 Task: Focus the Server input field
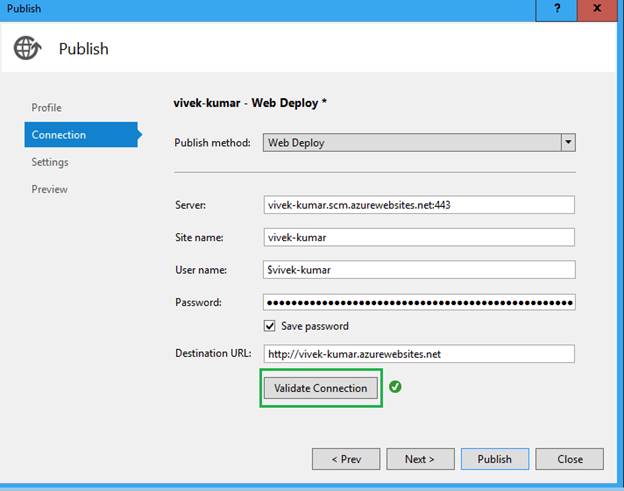(419, 205)
